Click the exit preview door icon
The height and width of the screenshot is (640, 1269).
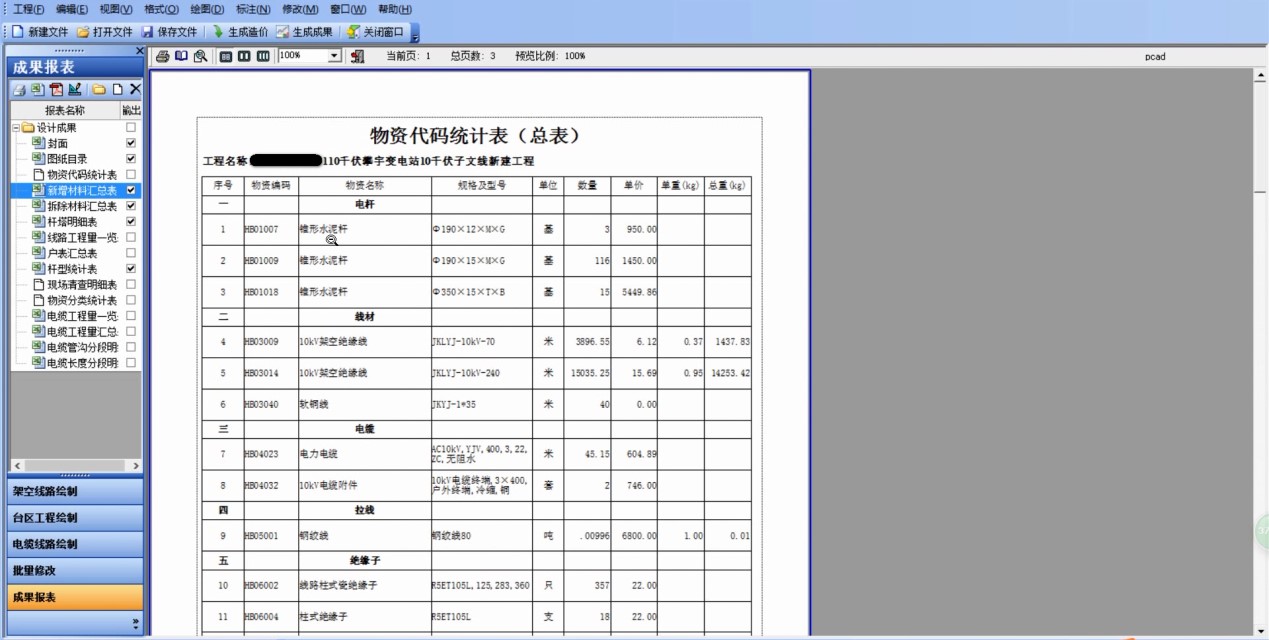(x=358, y=56)
